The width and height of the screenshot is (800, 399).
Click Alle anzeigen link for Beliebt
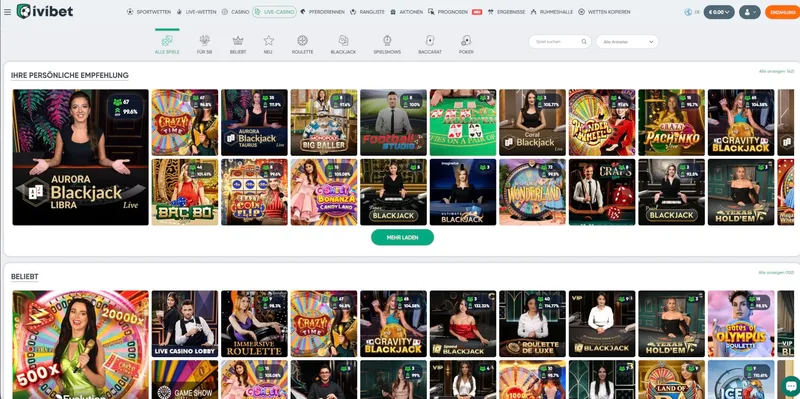[776, 273]
